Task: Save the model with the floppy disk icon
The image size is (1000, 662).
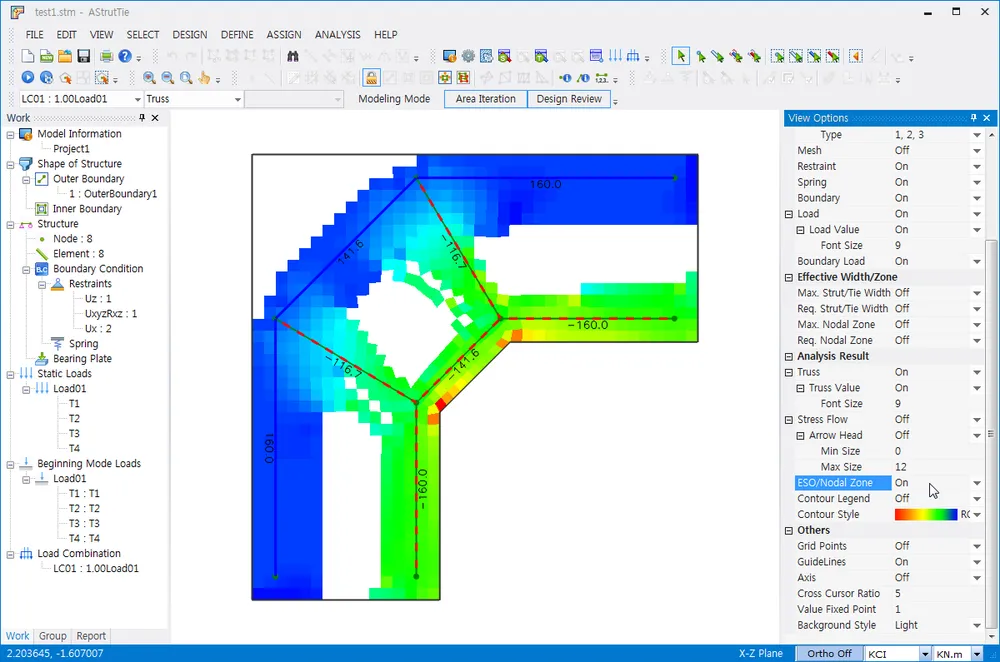Action: coord(84,56)
